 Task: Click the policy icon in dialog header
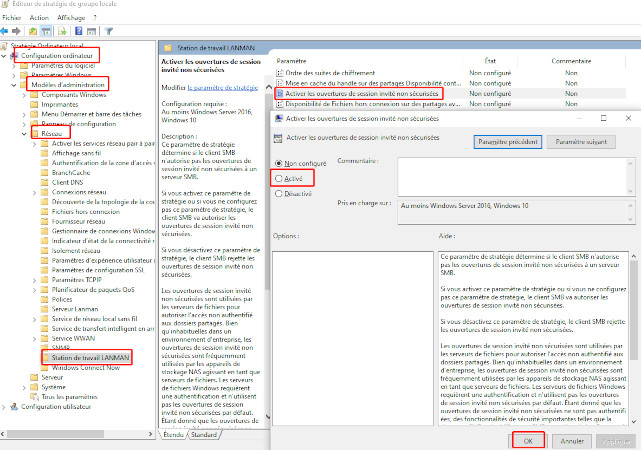coord(278,138)
